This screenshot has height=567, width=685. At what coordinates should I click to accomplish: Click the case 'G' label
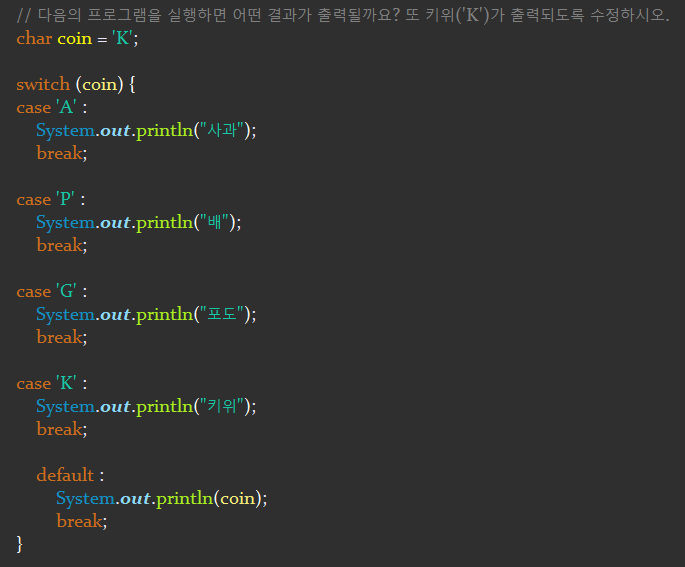[x=52, y=291]
